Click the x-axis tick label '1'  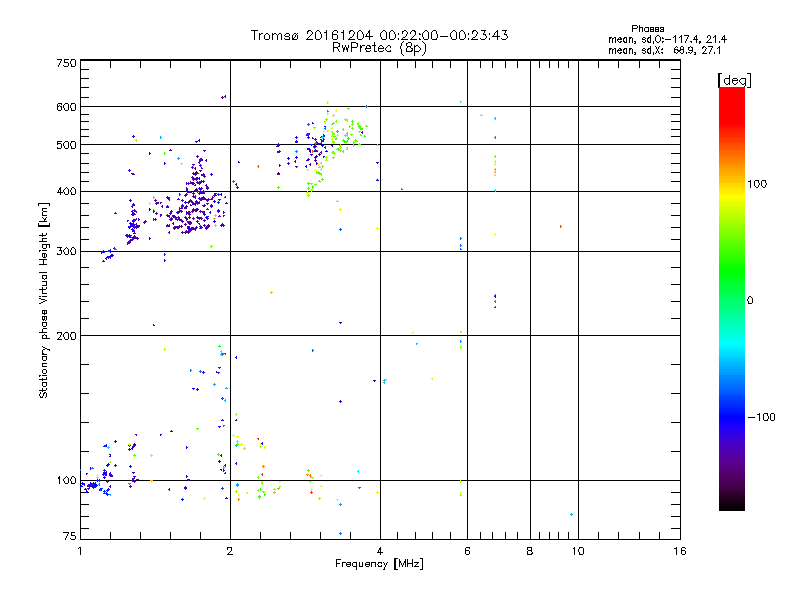pyautogui.click(x=80, y=551)
